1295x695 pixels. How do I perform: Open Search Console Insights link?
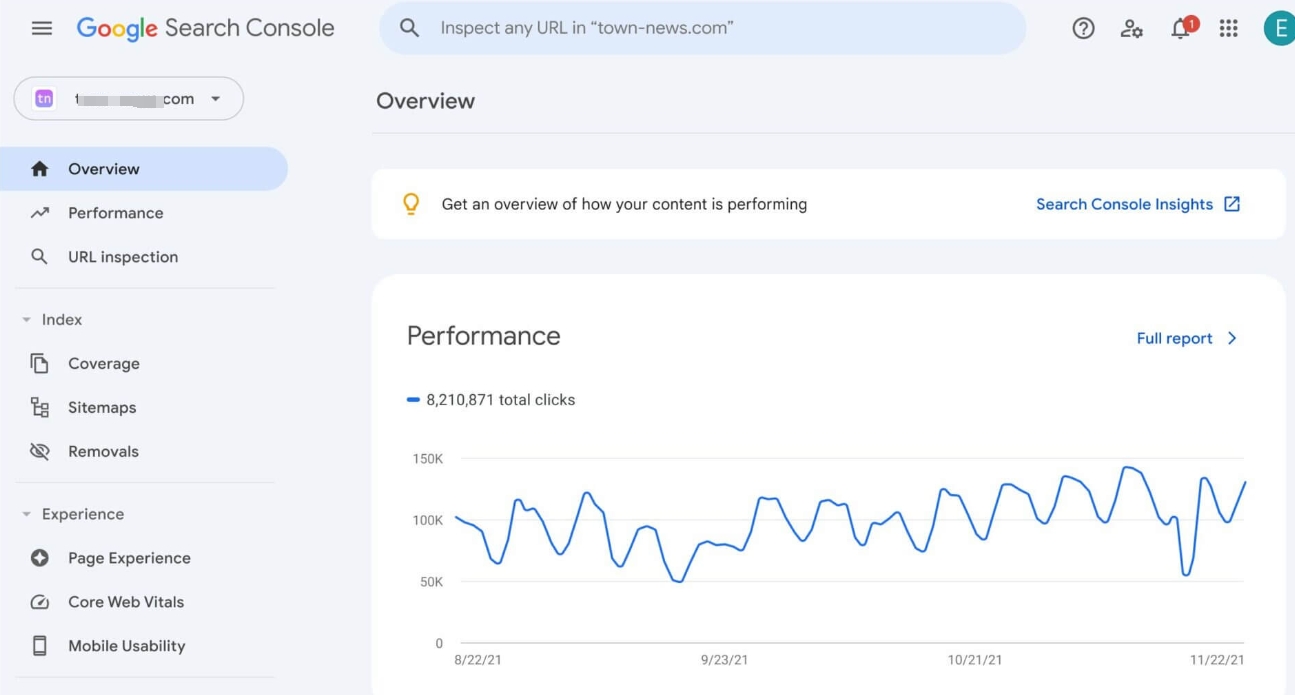click(x=1124, y=204)
